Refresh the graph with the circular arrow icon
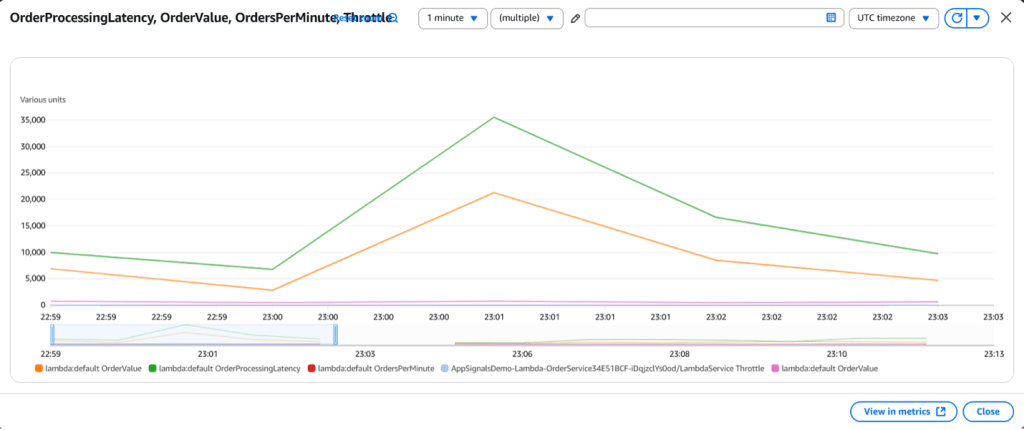Image resolution: width=1024 pixels, height=430 pixels. point(956,18)
